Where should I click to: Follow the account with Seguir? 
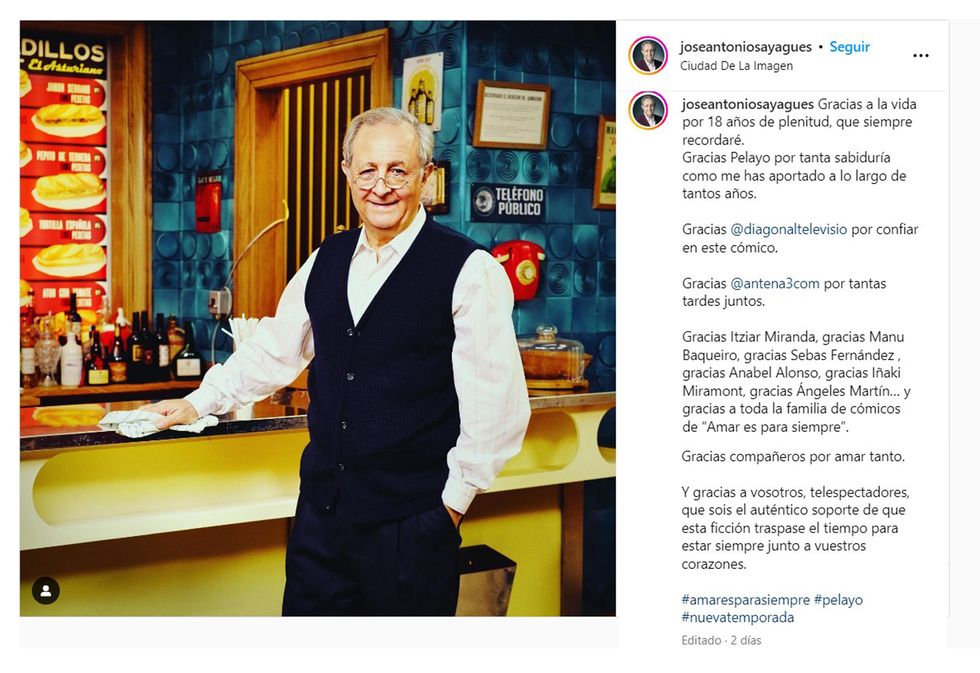[x=849, y=47]
